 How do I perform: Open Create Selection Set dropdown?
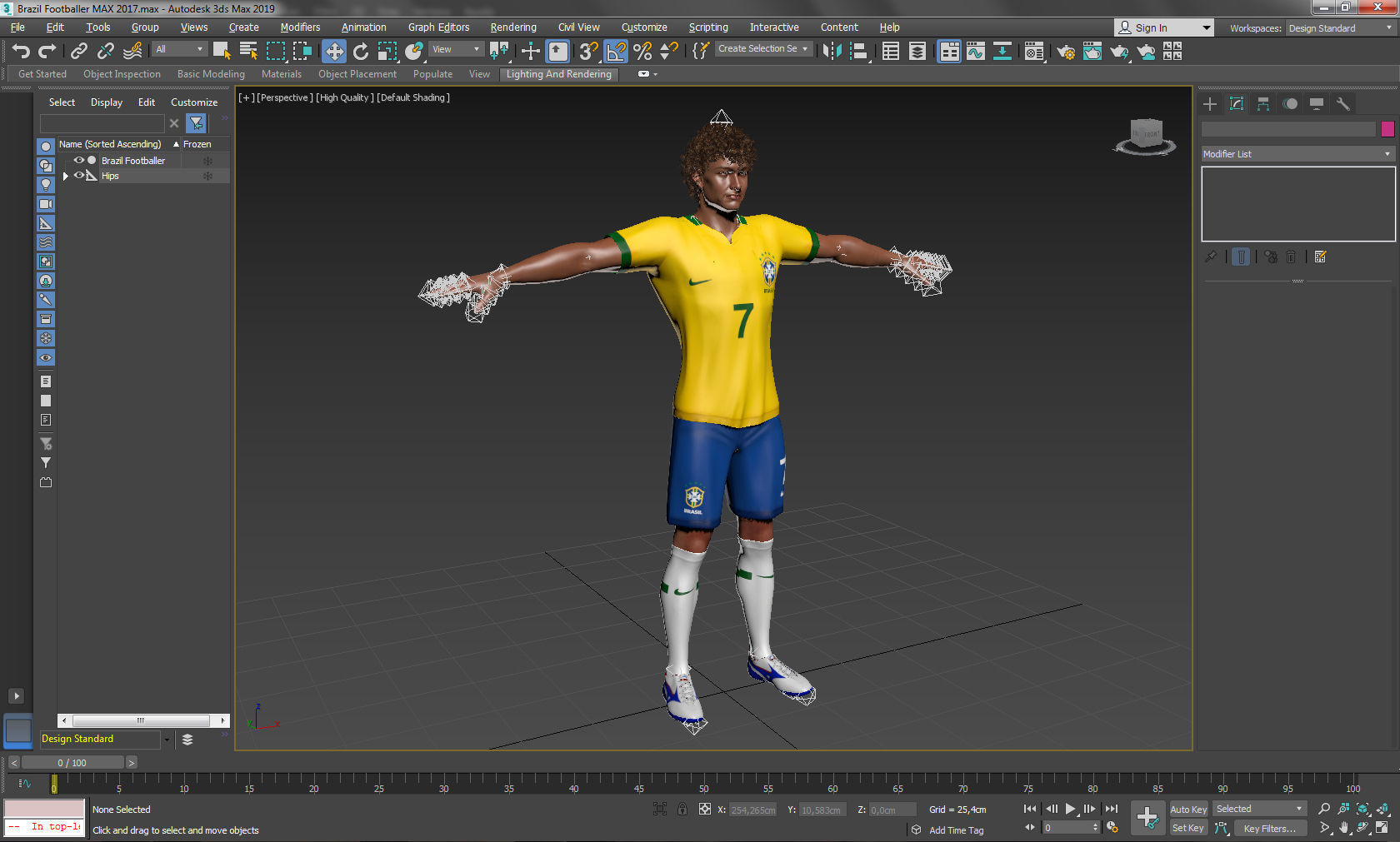(x=762, y=49)
